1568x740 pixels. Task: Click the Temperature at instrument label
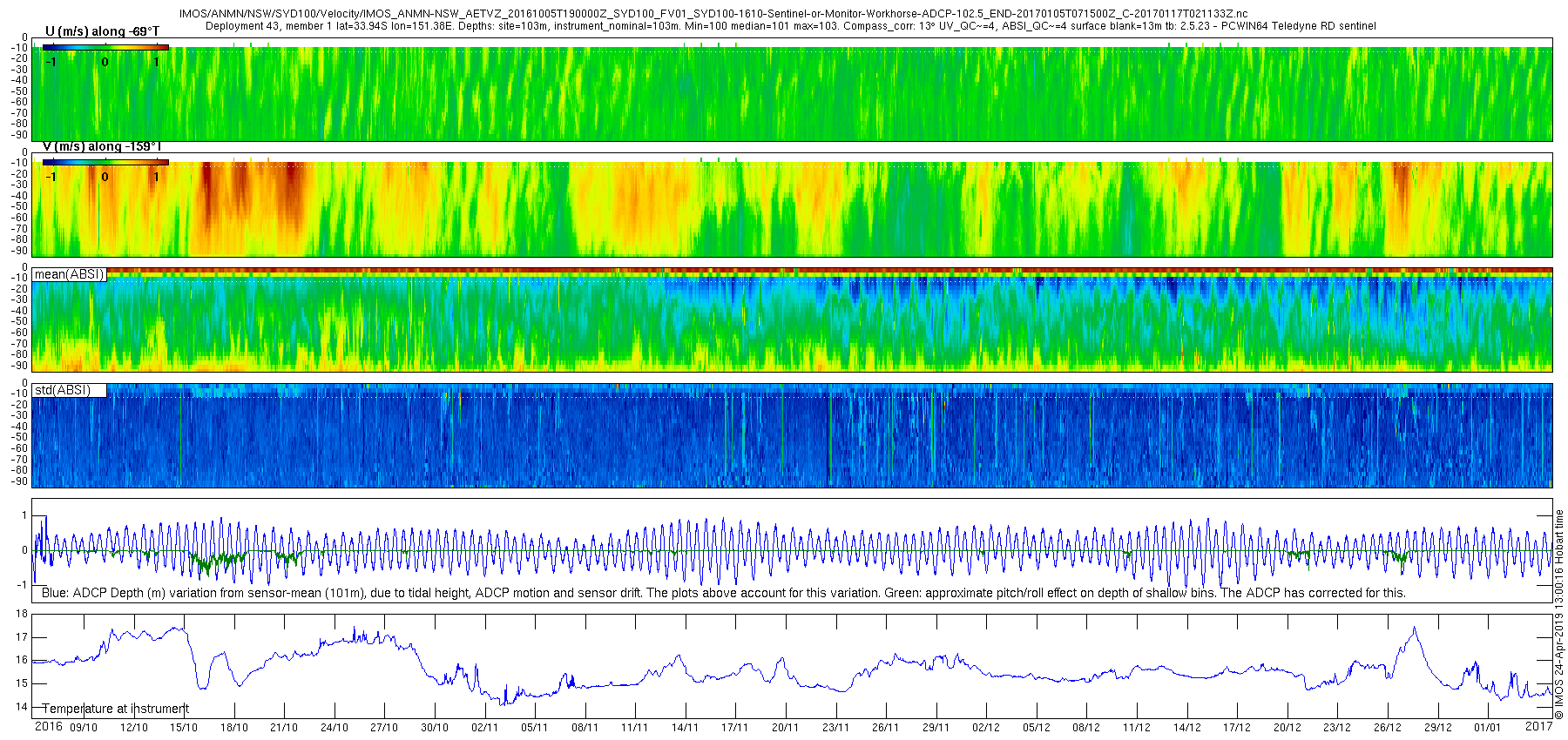[x=115, y=709]
